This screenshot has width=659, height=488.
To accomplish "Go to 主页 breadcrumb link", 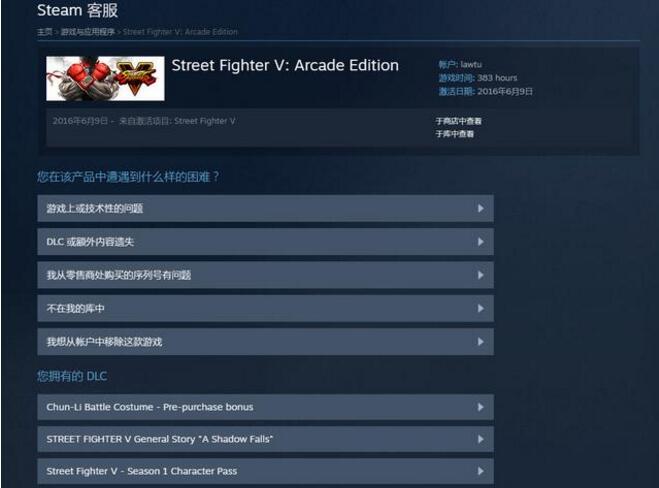I will 45,32.
